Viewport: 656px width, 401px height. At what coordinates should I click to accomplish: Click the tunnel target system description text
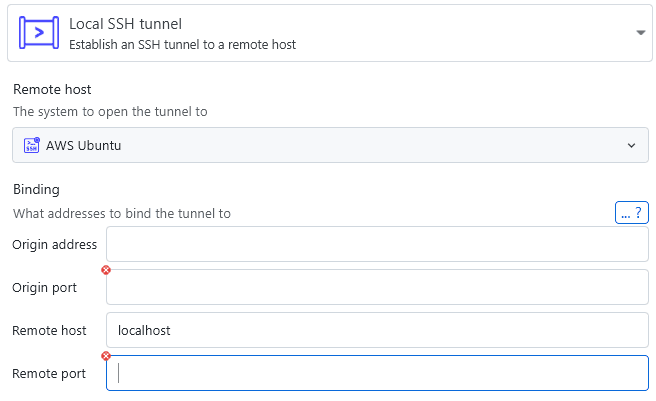110,111
